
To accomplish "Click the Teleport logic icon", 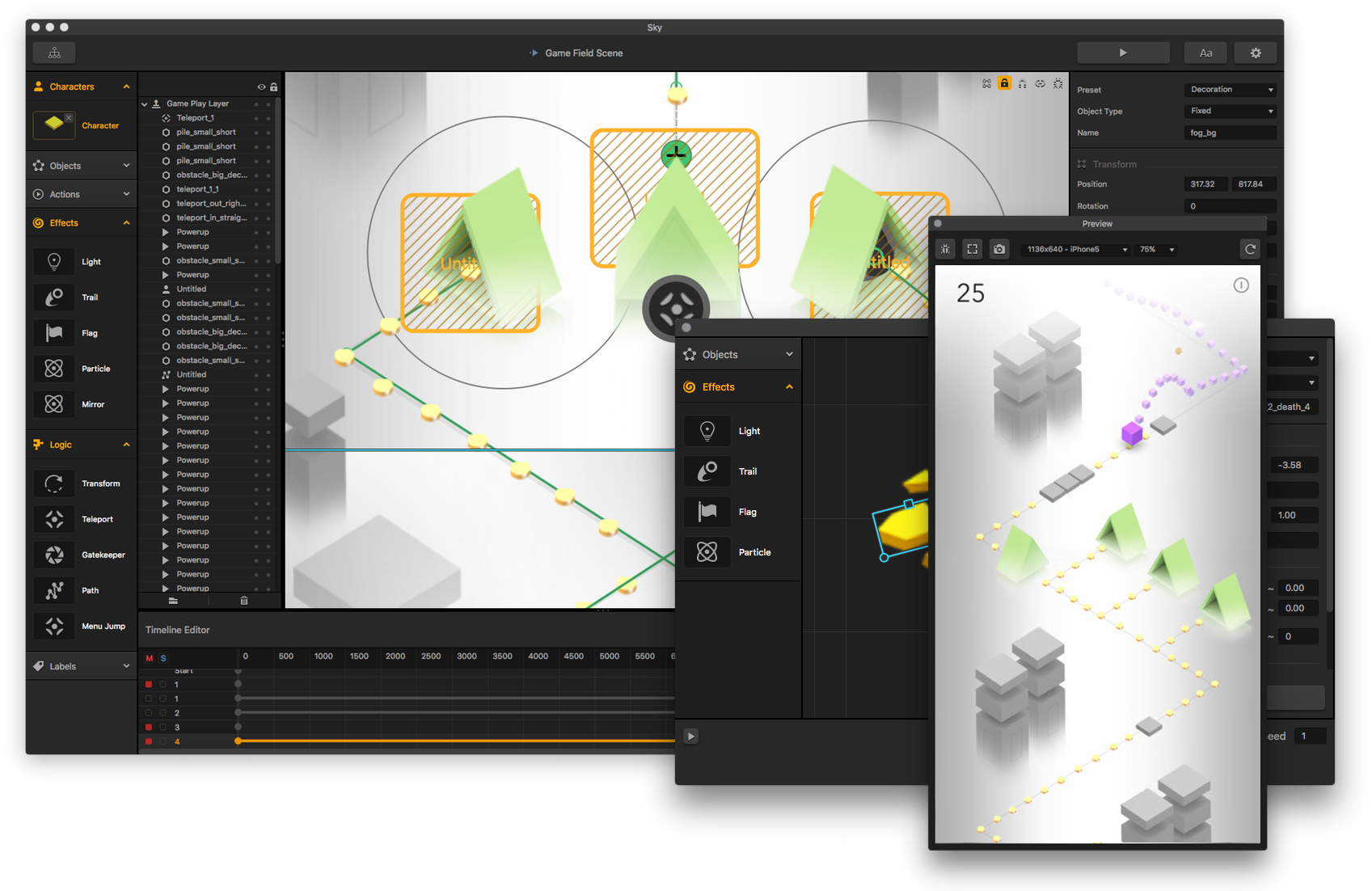I will point(54,519).
